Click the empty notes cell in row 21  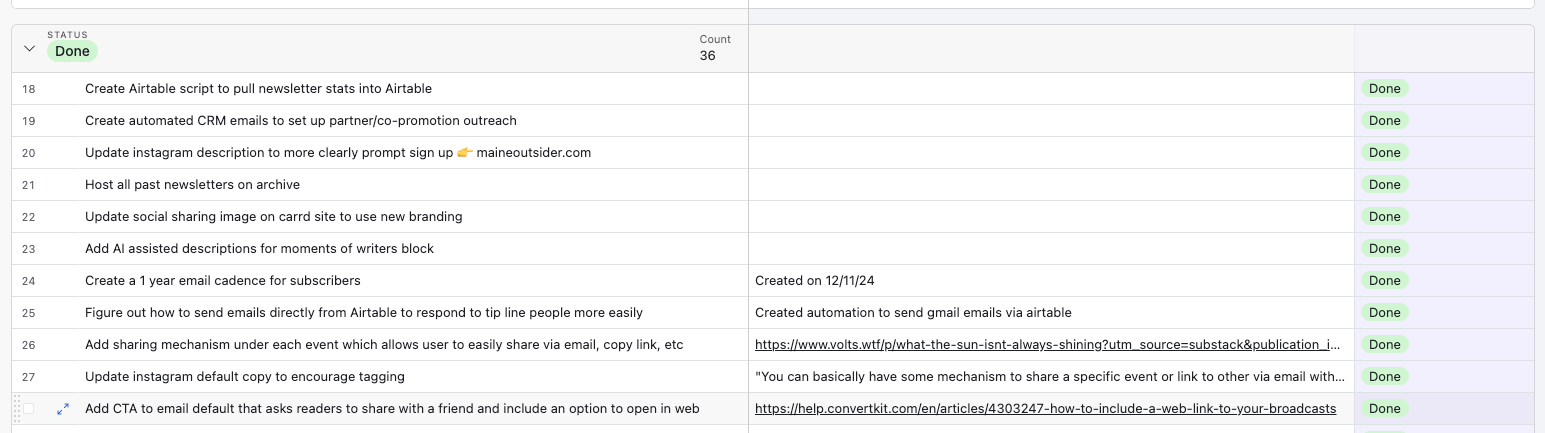(x=1051, y=185)
